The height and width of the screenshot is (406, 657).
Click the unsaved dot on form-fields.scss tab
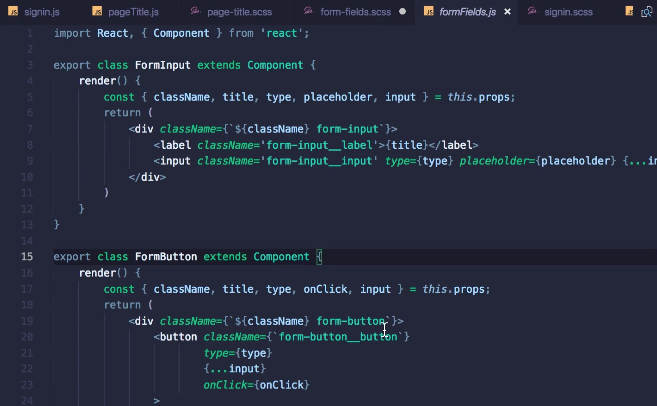pyautogui.click(x=402, y=12)
